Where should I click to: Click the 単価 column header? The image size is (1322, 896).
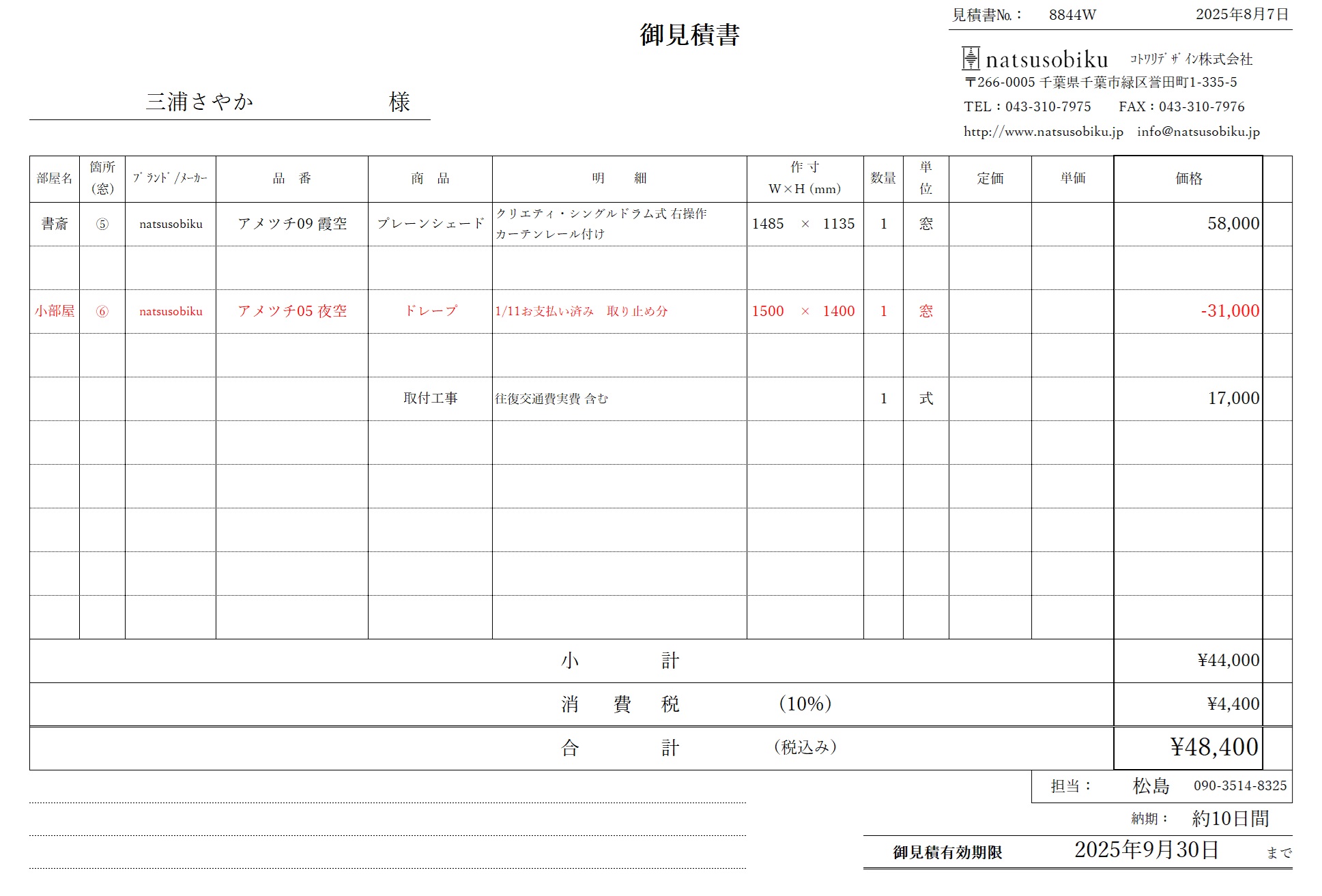[x=1072, y=179]
